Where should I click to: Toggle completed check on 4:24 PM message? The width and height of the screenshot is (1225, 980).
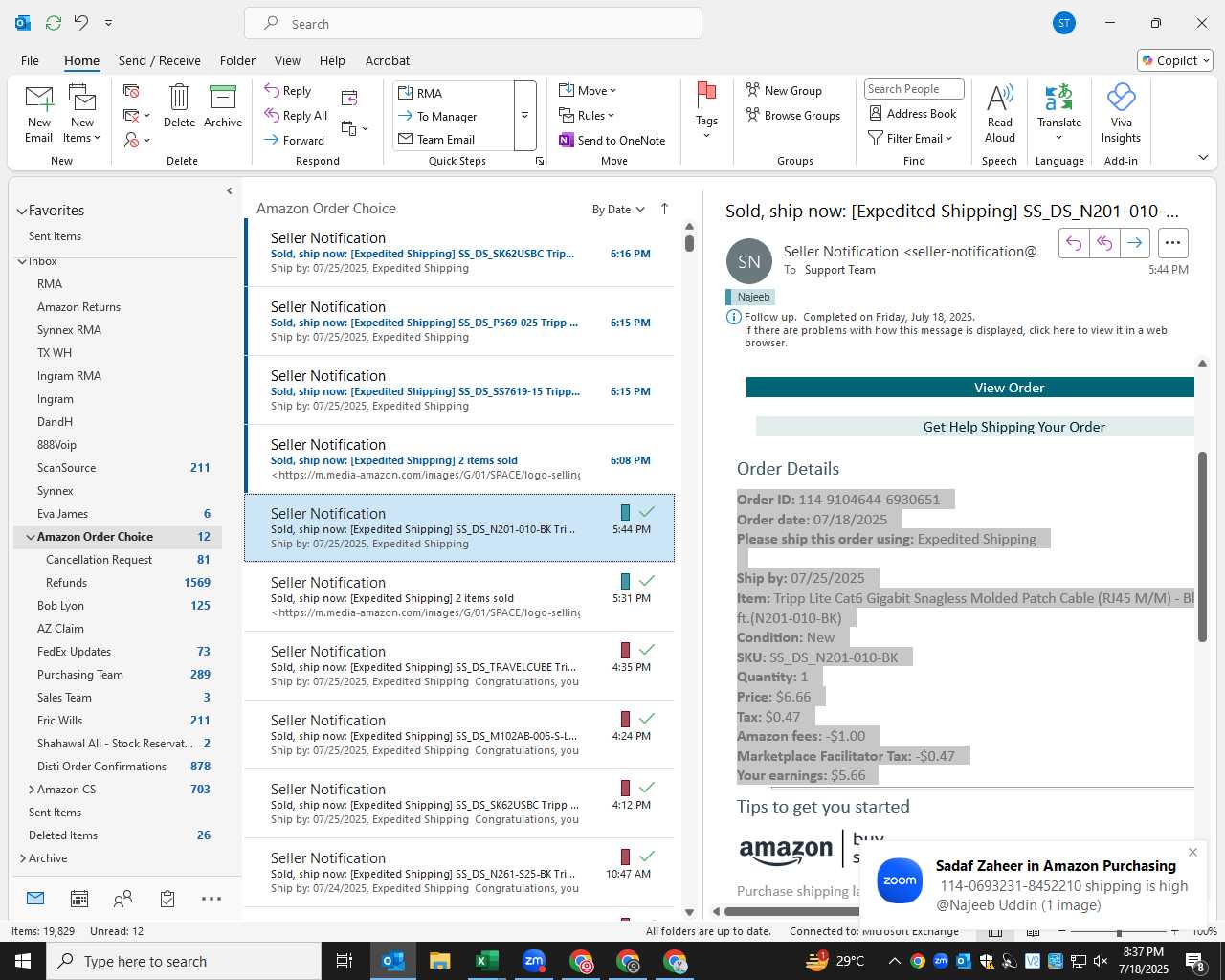click(x=647, y=719)
